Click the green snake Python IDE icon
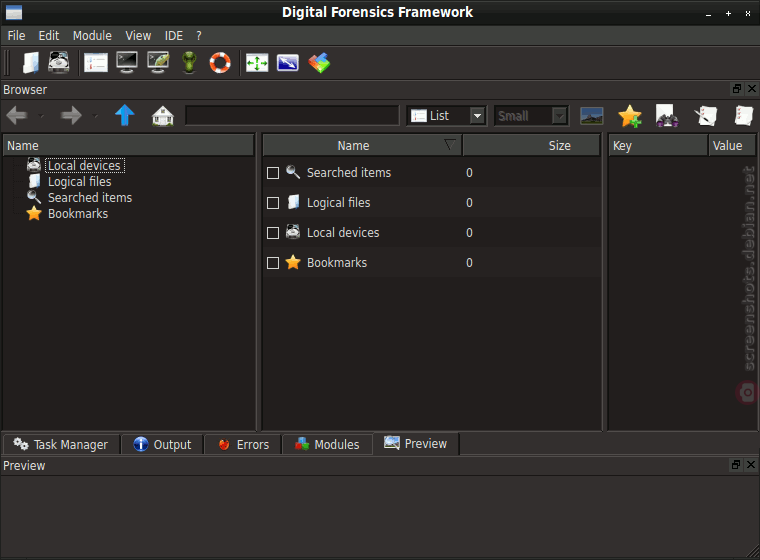Viewport: 760px width, 560px height. click(189, 63)
